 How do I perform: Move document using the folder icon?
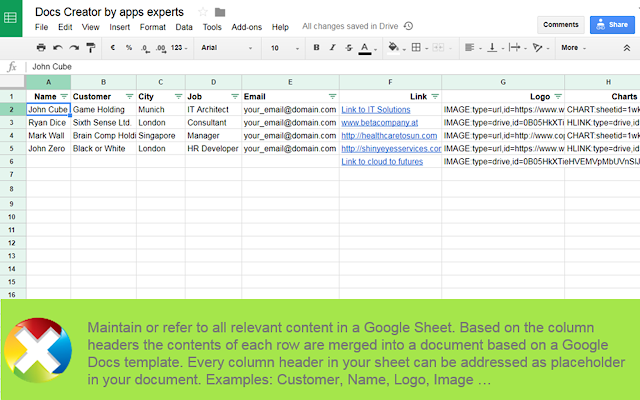click(x=220, y=12)
